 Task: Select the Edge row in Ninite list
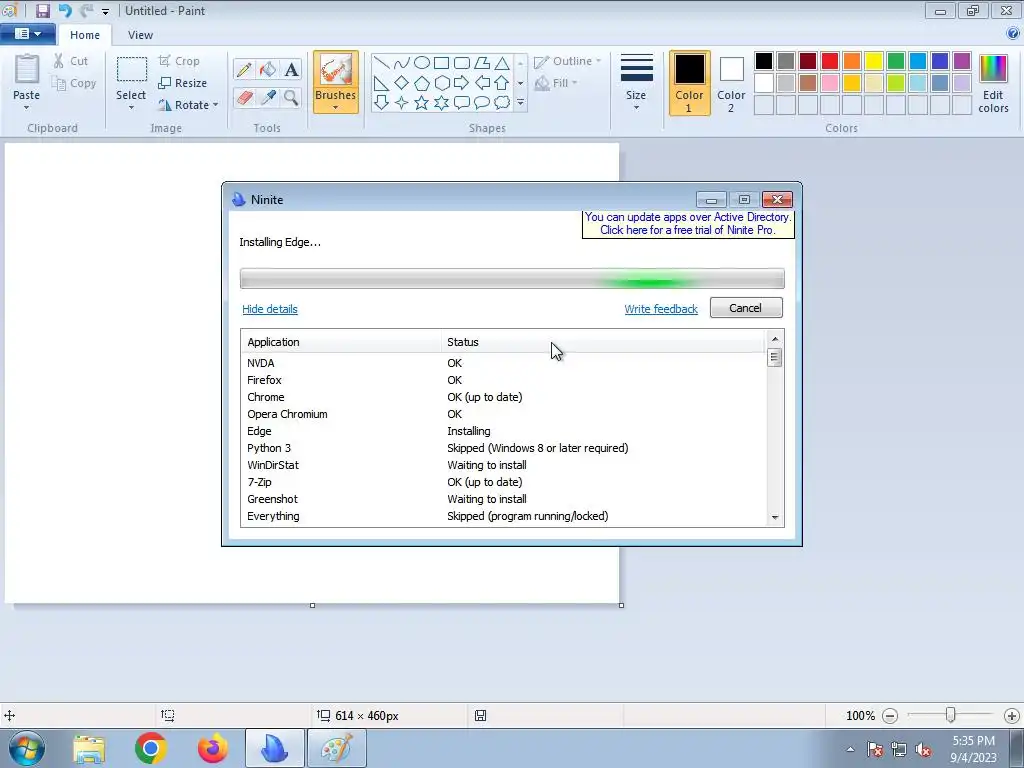pos(503,431)
